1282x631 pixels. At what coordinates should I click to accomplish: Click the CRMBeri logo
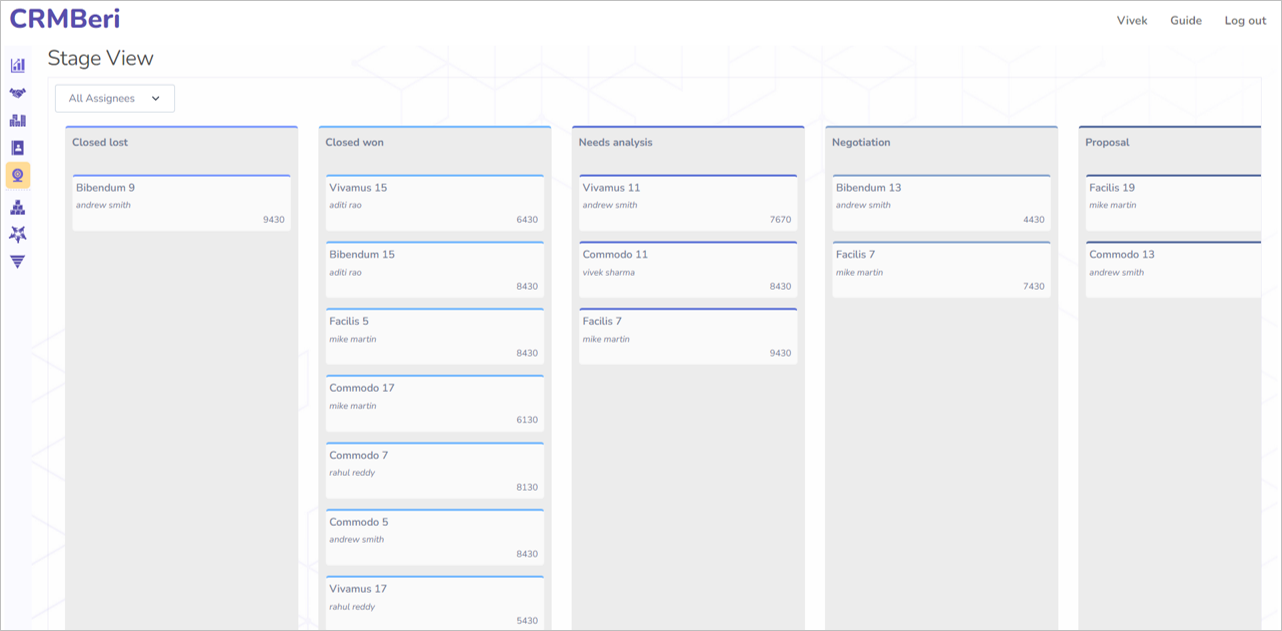point(64,19)
